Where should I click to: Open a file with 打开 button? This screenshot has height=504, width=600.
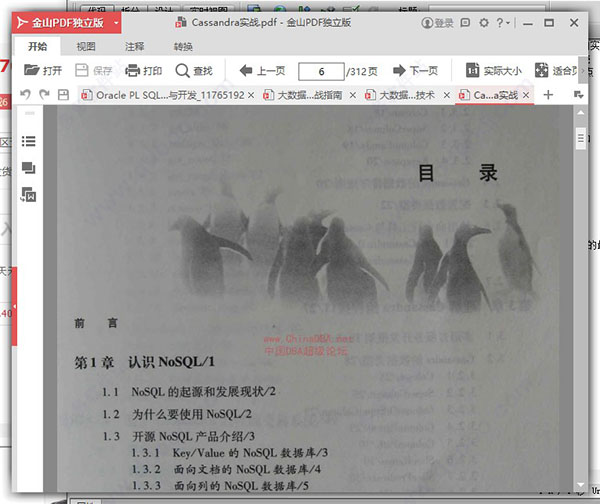[x=42, y=70]
